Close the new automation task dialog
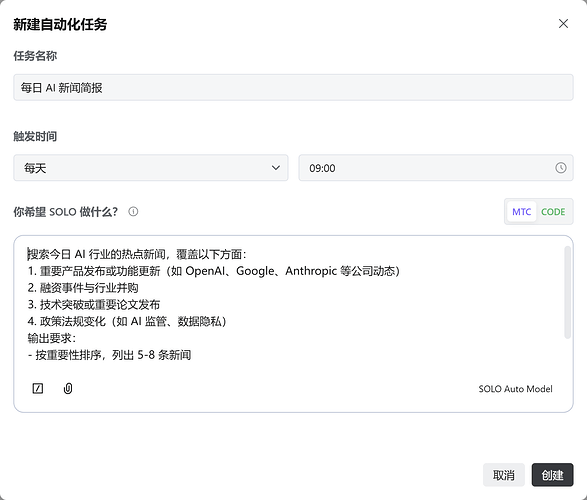This screenshot has height=500, width=587. tap(563, 24)
